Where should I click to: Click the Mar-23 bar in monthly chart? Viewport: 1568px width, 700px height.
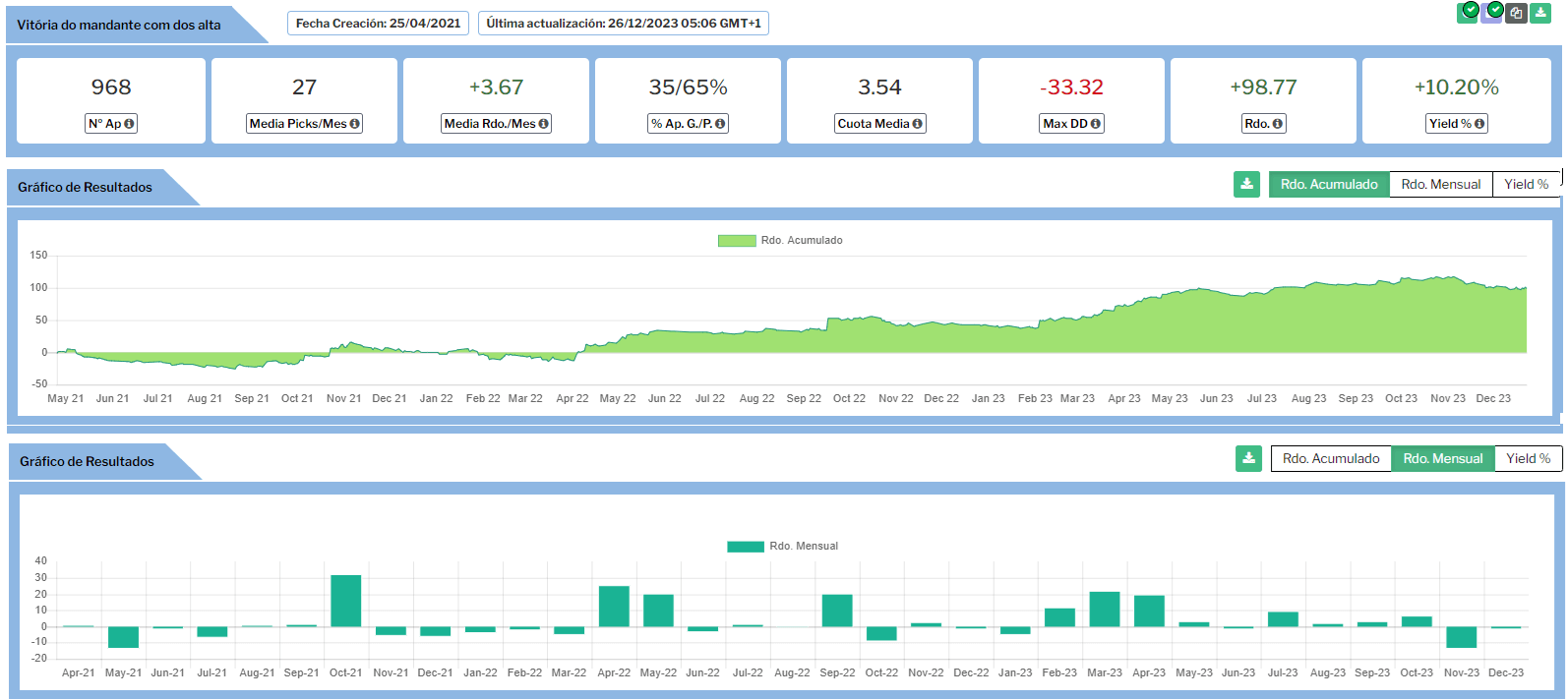[1105, 610]
